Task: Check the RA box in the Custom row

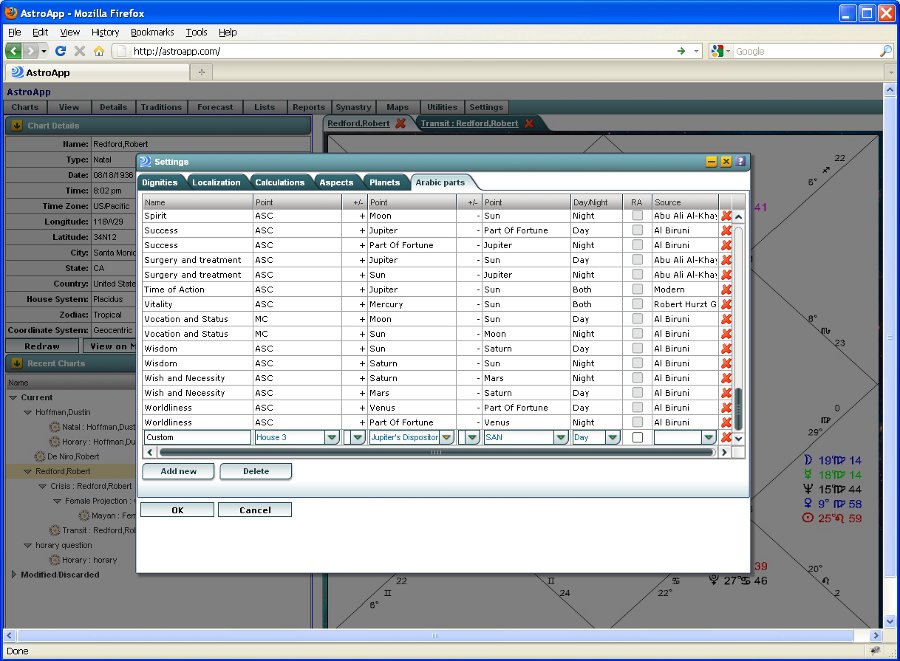Action: (637, 438)
